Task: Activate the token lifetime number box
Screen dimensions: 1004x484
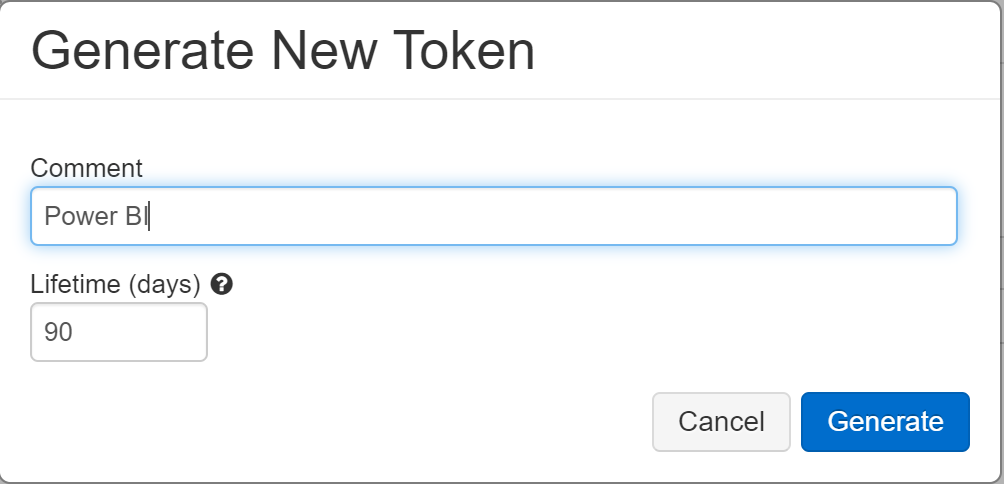Action: [119, 332]
